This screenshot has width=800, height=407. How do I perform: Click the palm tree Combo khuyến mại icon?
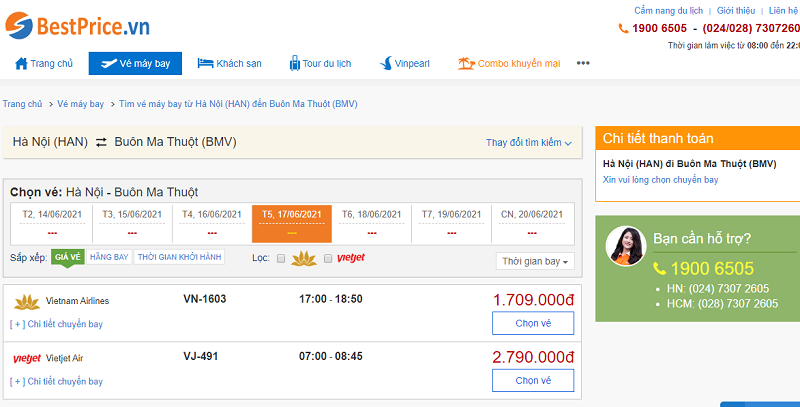466,64
